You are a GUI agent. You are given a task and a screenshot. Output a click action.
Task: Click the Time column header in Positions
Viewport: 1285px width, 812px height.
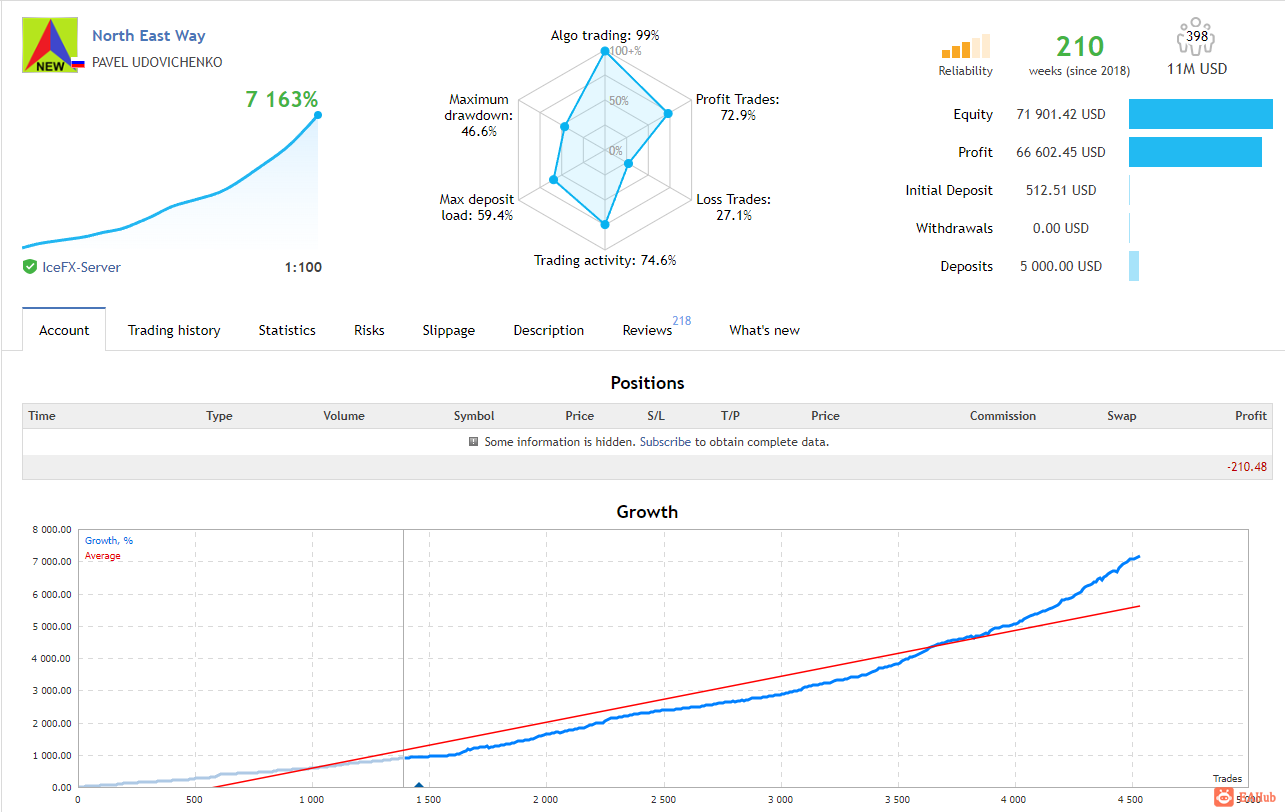pyautogui.click(x=42, y=416)
